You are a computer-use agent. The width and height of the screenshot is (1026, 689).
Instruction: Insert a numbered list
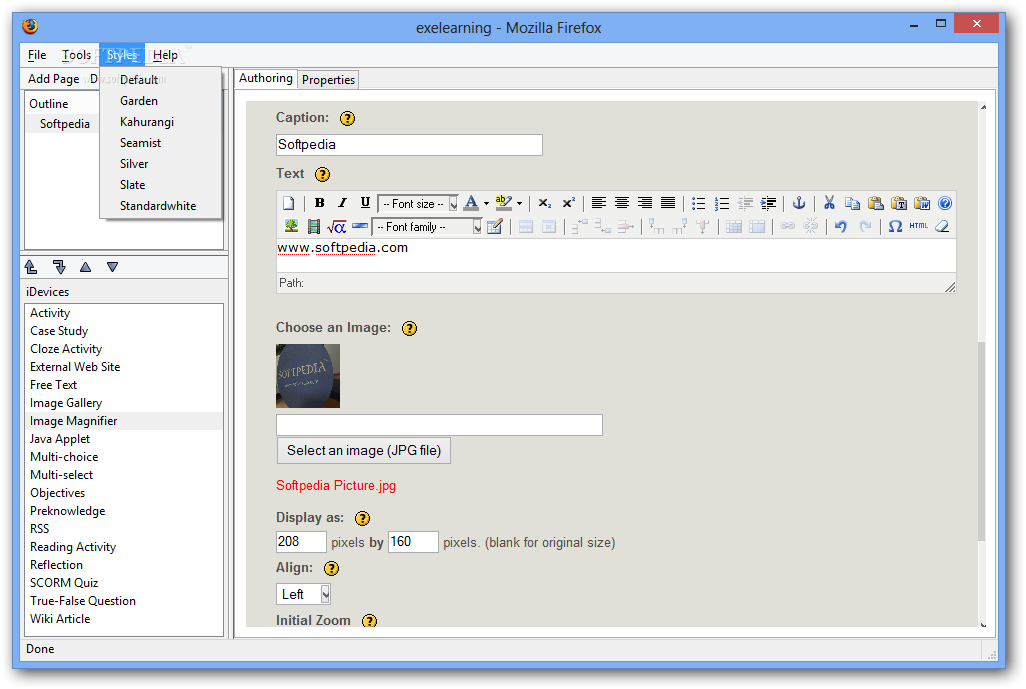click(722, 203)
